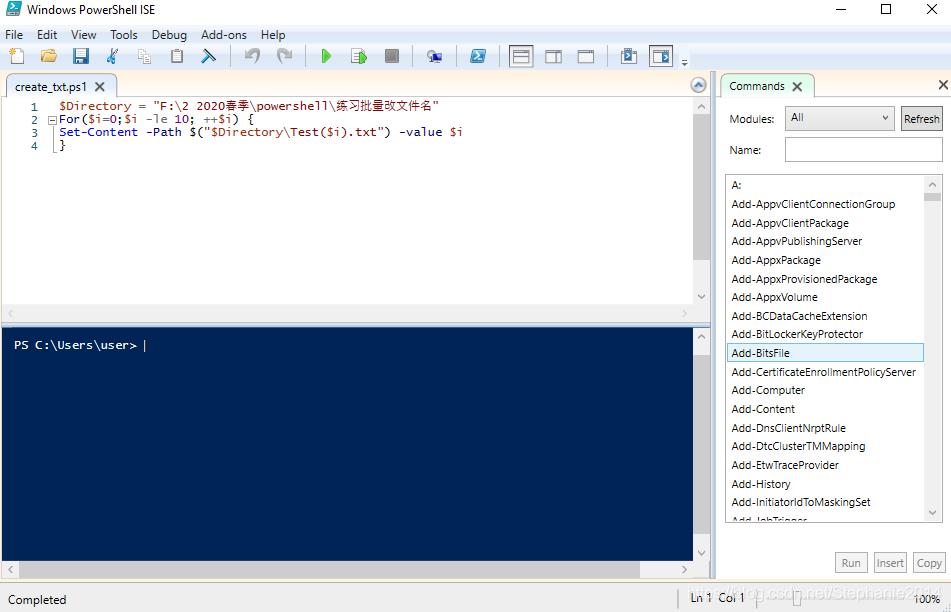Select the highlighted Add-BitsFile command

pyautogui.click(x=825, y=353)
